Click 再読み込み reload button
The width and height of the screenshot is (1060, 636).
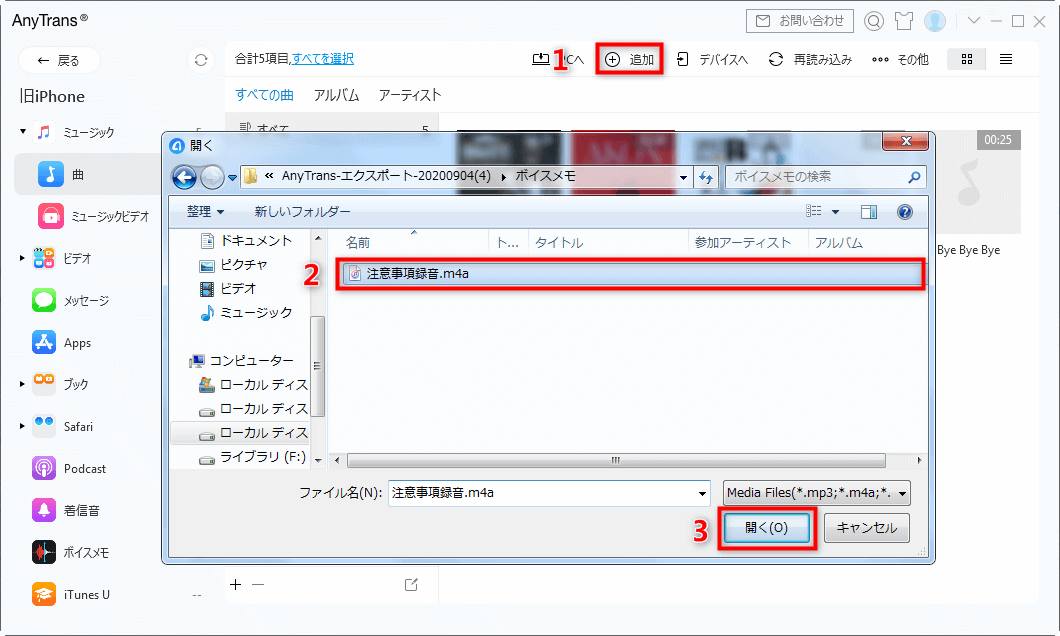pyautogui.click(x=810, y=59)
